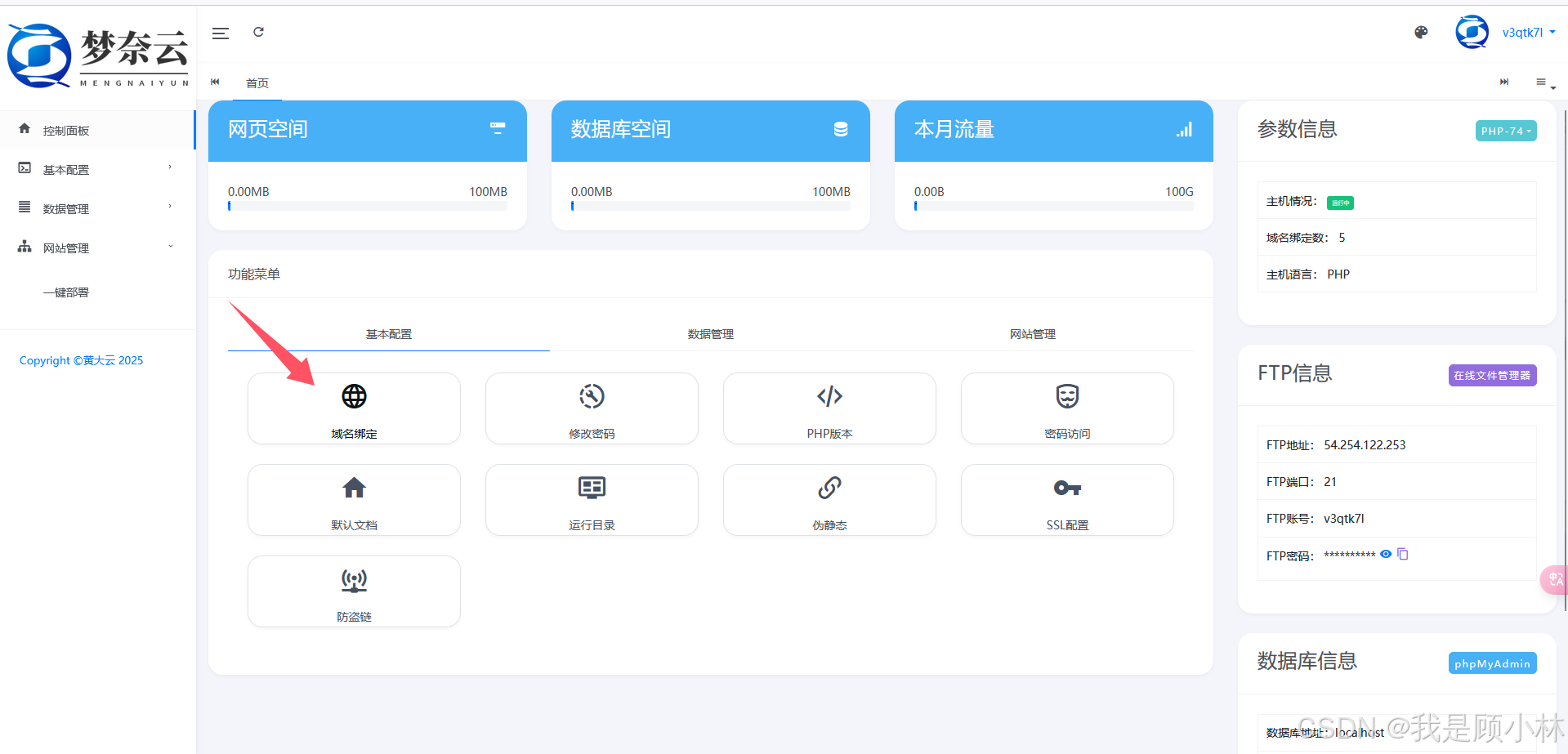Click the refresh icon in top bar
The image size is (1568, 754).
pos(258,32)
